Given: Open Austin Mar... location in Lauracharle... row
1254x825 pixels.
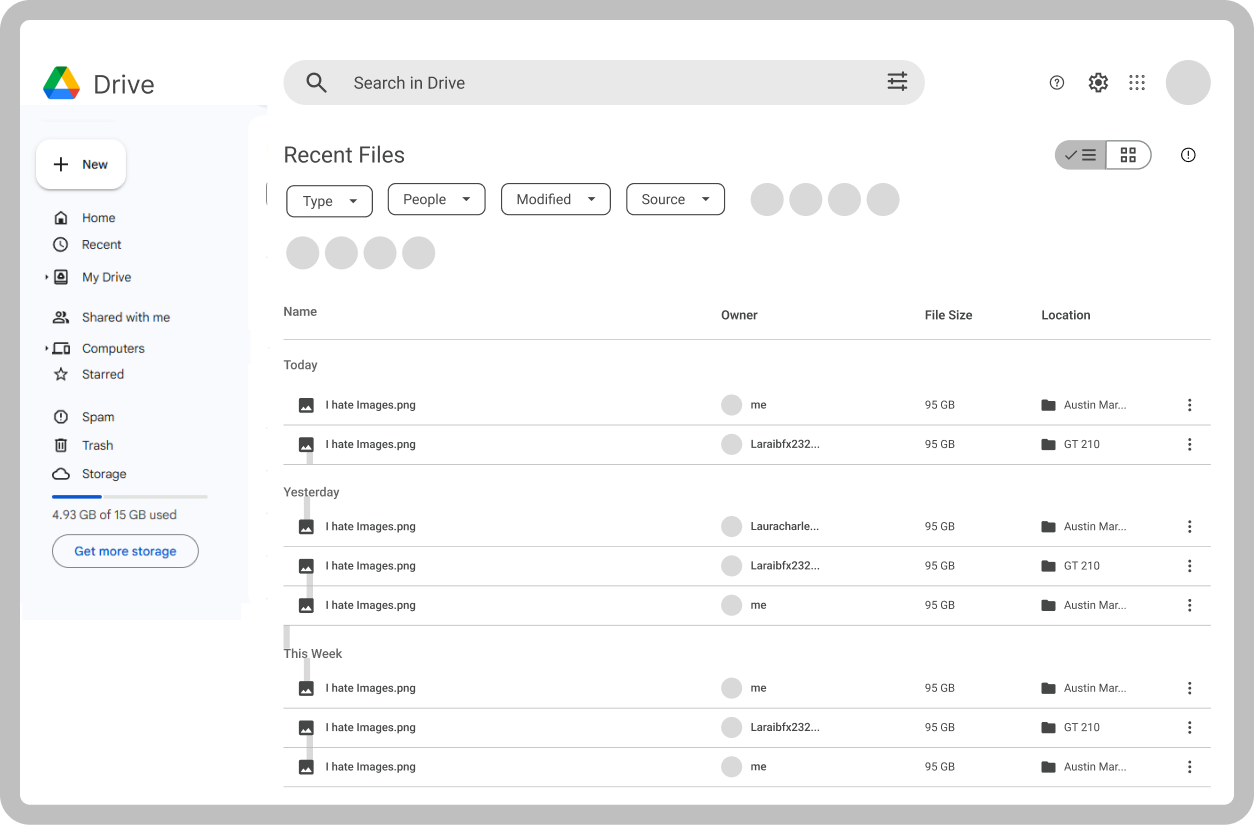Looking at the screenshot, I should click(x=1095, y=526).
